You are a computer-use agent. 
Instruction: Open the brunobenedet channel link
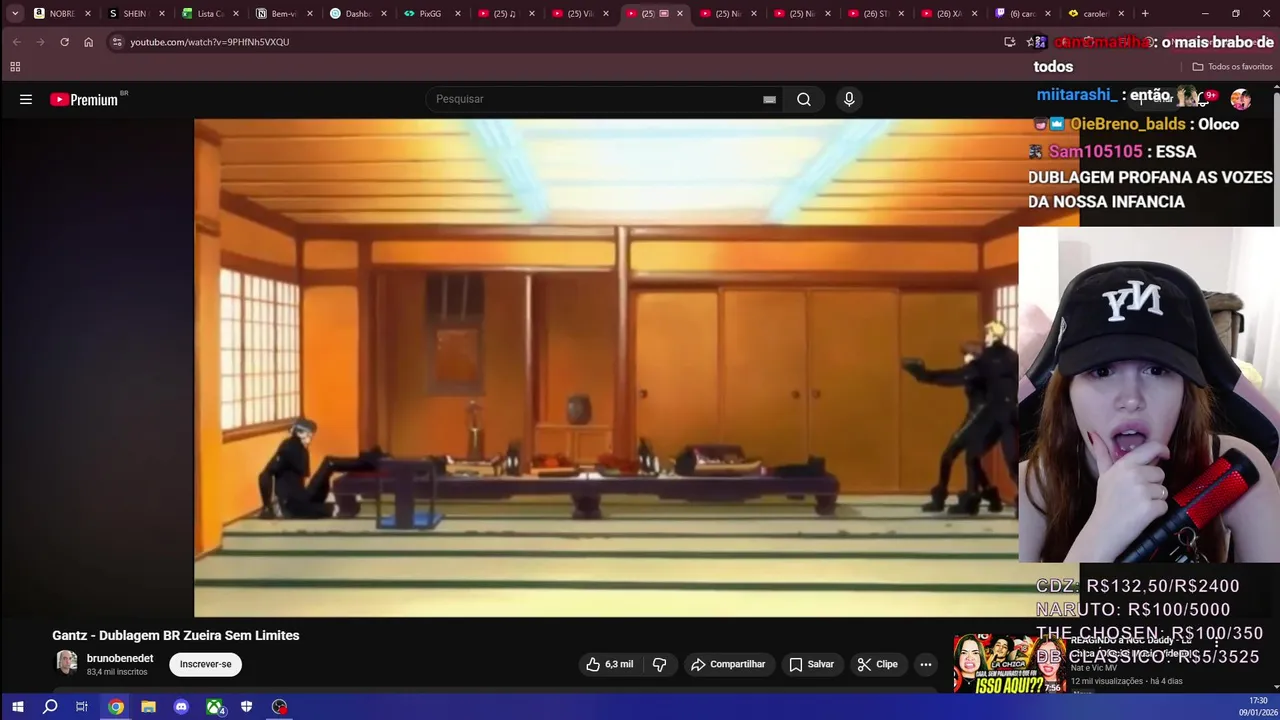pos(120,658)
